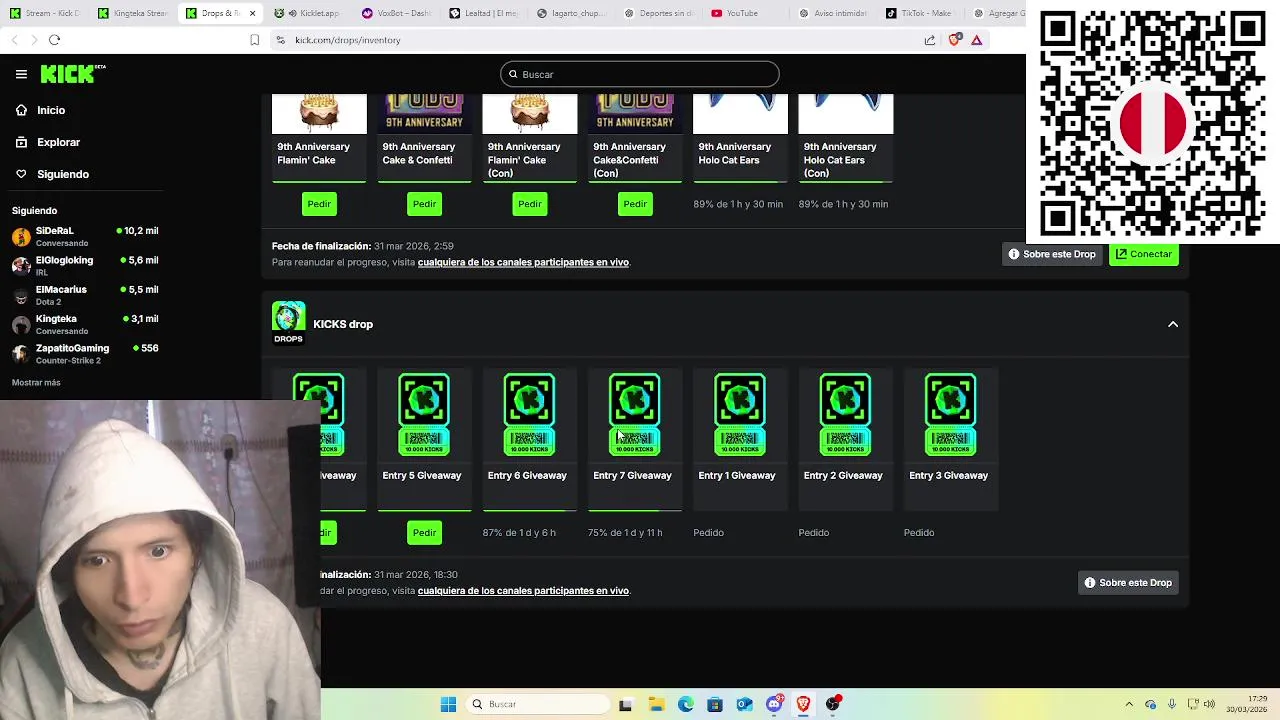Screen dimensions: 1280x720
Task: Open SiDeRaL channel avatar
Action: click(21, 237)
